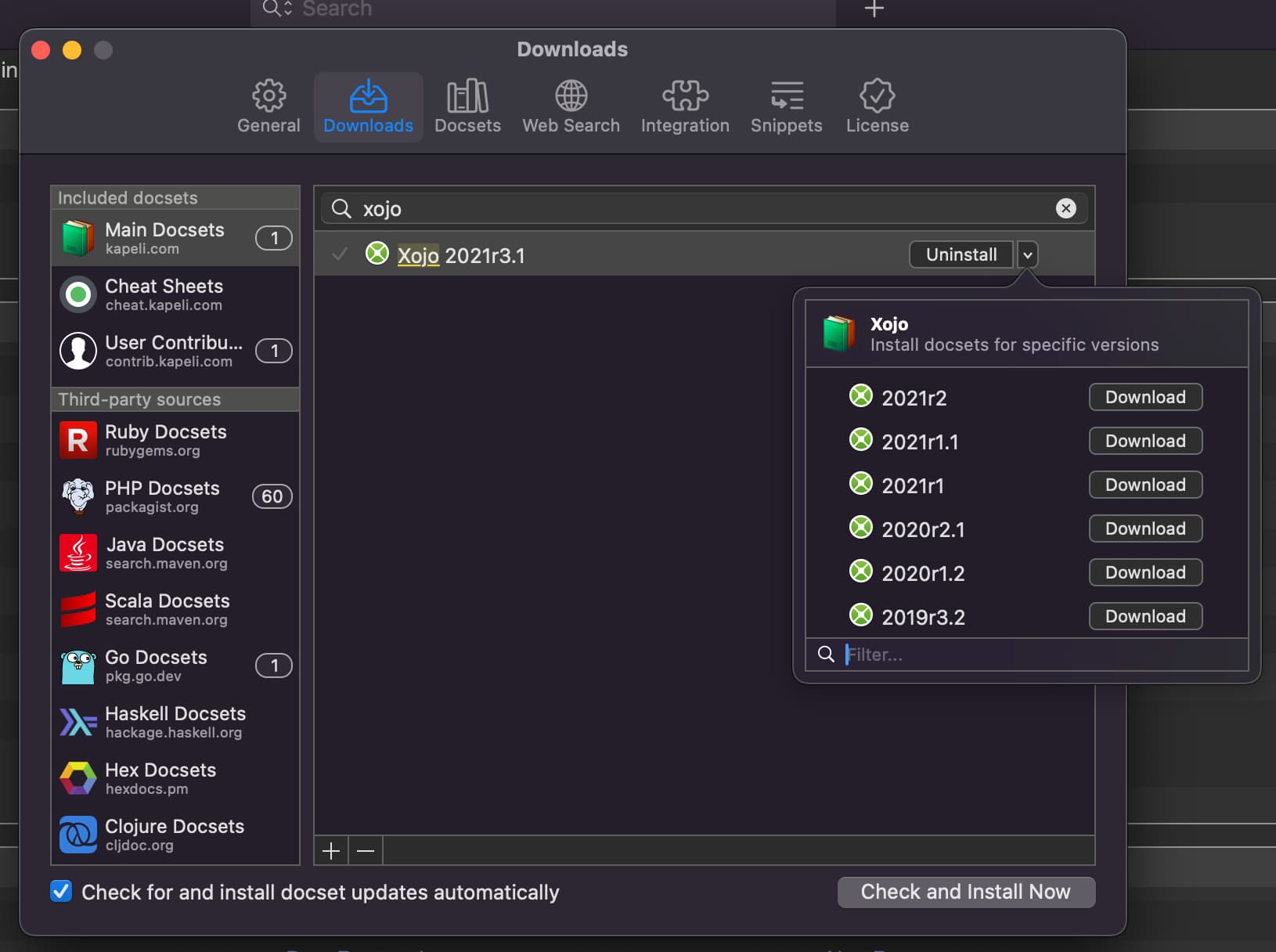Switch to the Integration tab

click(x=685, y=107)
